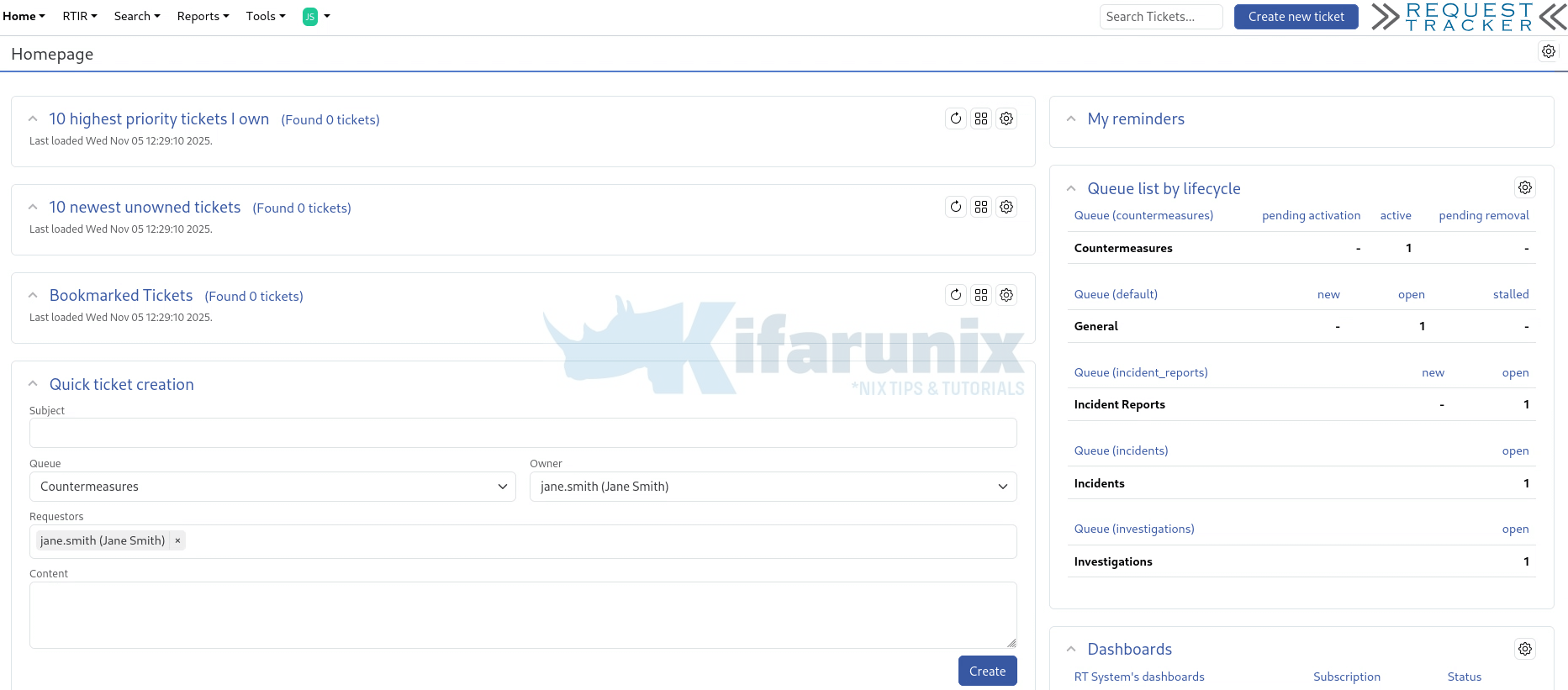Viewport: 1568px width, 690px height.
Task: Reload the 10 highest priority tickets widget
Action: [x=956, y=119]
